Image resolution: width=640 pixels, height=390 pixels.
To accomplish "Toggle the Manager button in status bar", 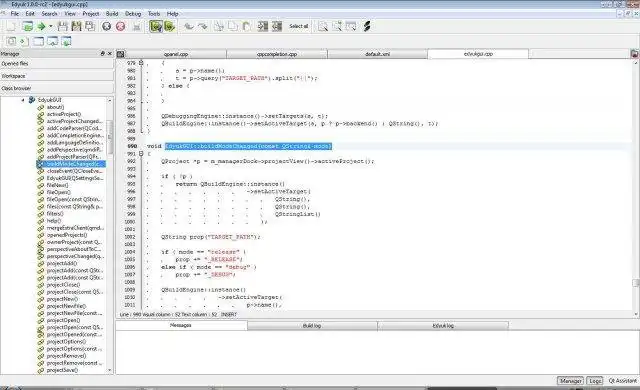I will pos(570,381).
